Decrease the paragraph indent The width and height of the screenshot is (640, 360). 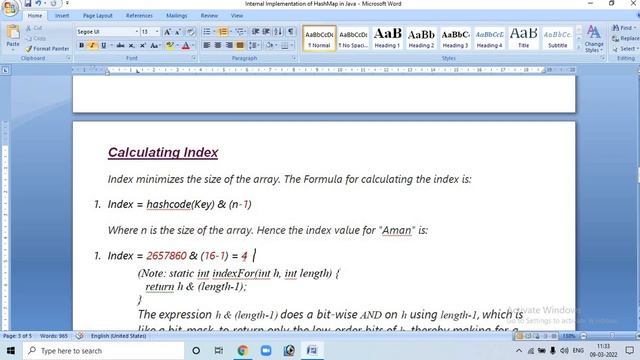pyautogui.click(x=256, y=31)
